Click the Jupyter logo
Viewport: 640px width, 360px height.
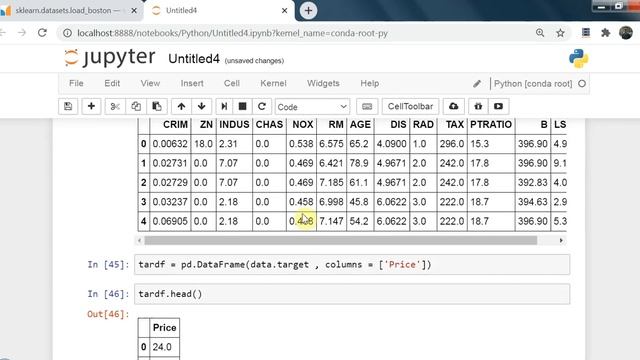click(109, 57)
